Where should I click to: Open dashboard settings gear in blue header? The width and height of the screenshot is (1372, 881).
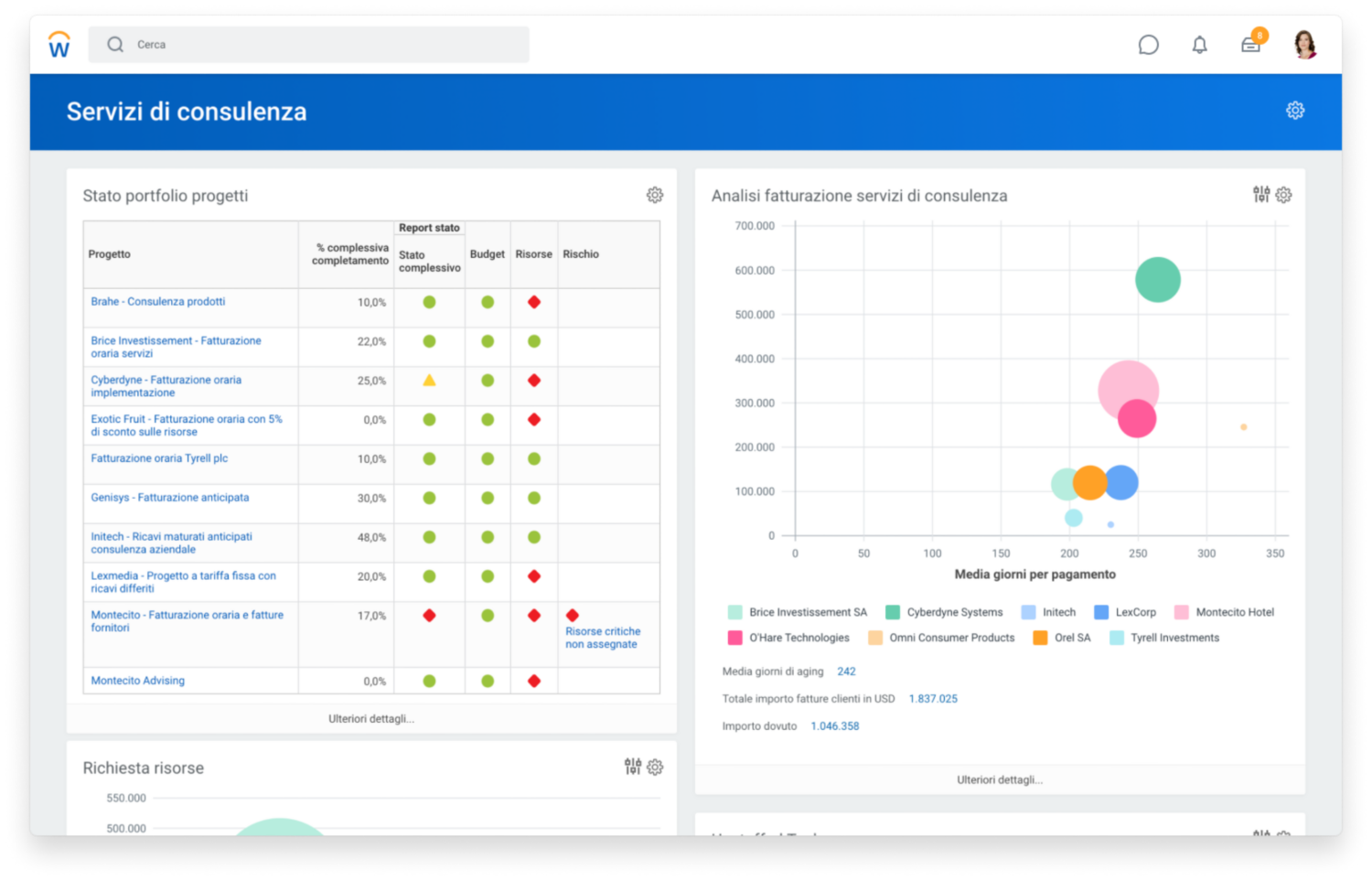tap(1295, 111)
